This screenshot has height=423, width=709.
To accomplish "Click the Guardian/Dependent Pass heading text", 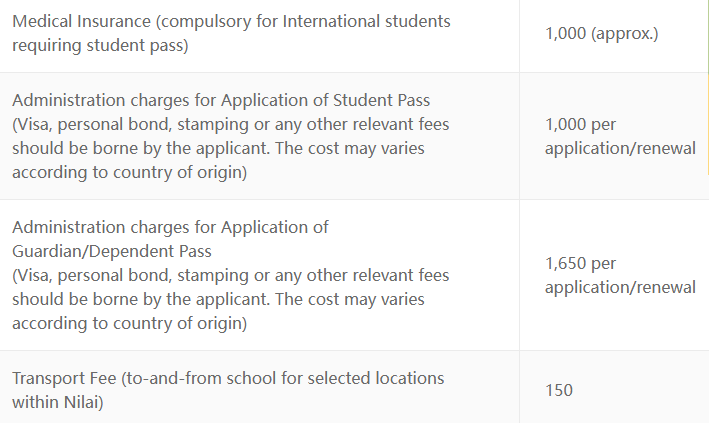I will coord(112,251).
